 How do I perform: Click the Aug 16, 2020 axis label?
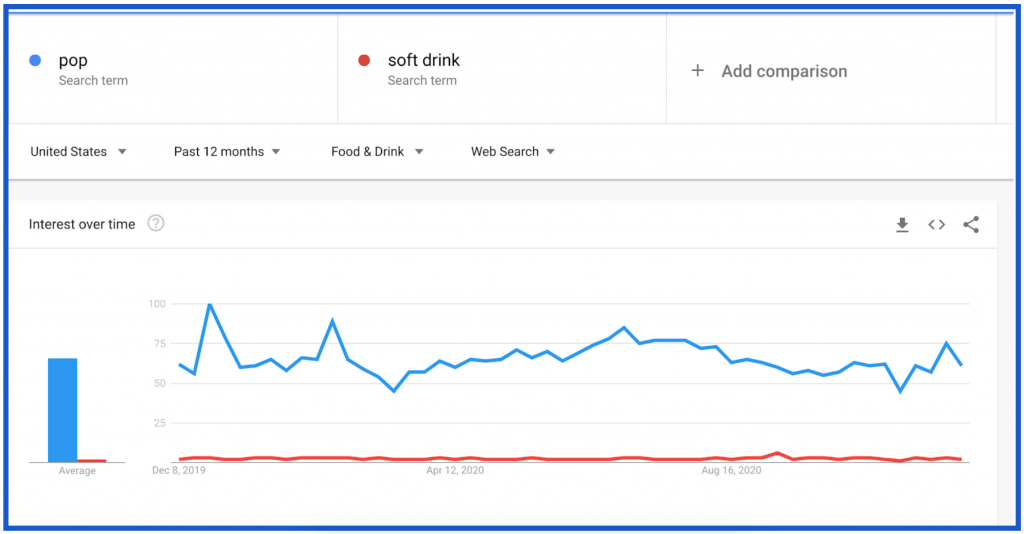(x=733, y=469)
